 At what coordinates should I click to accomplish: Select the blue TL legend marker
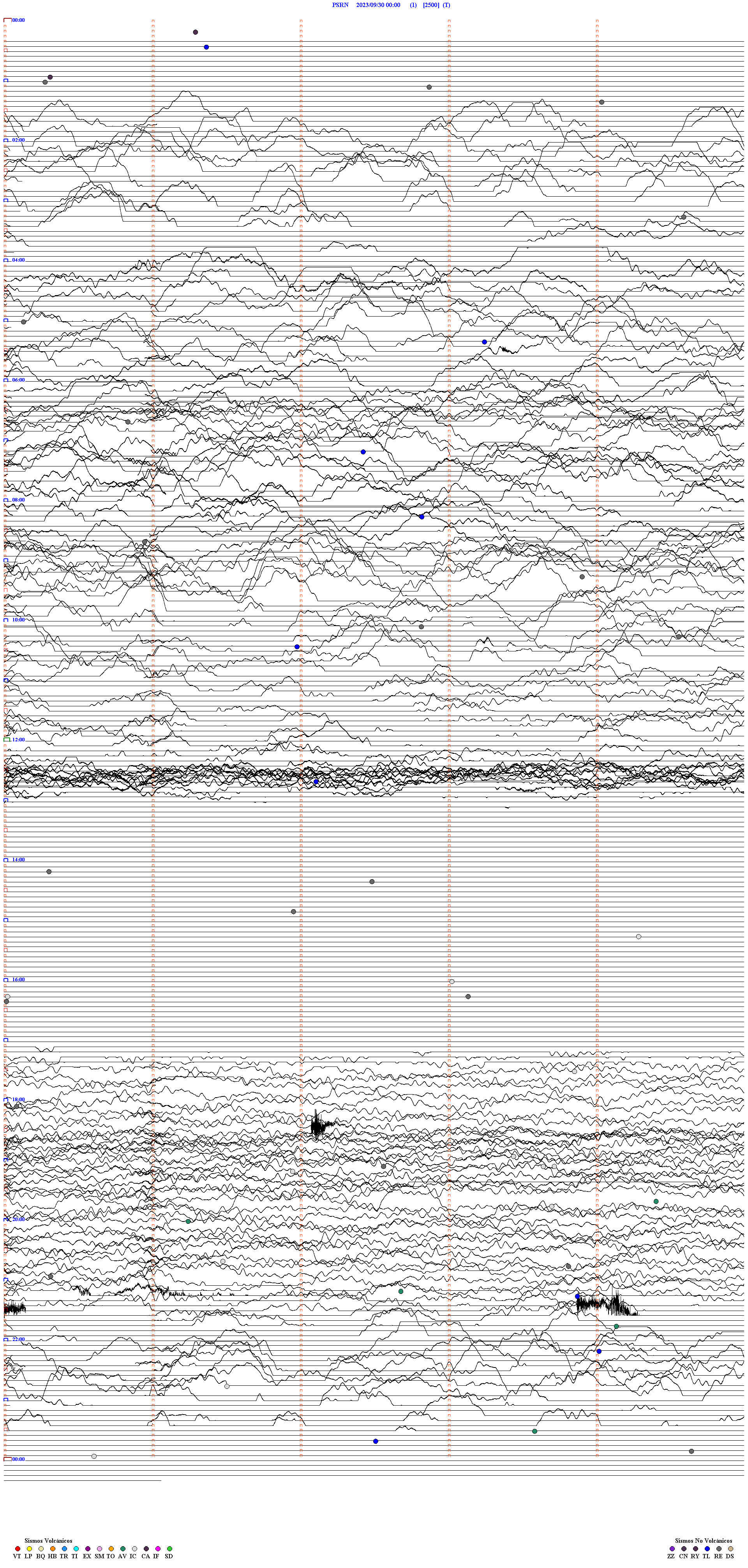[x=707, y=1549]
